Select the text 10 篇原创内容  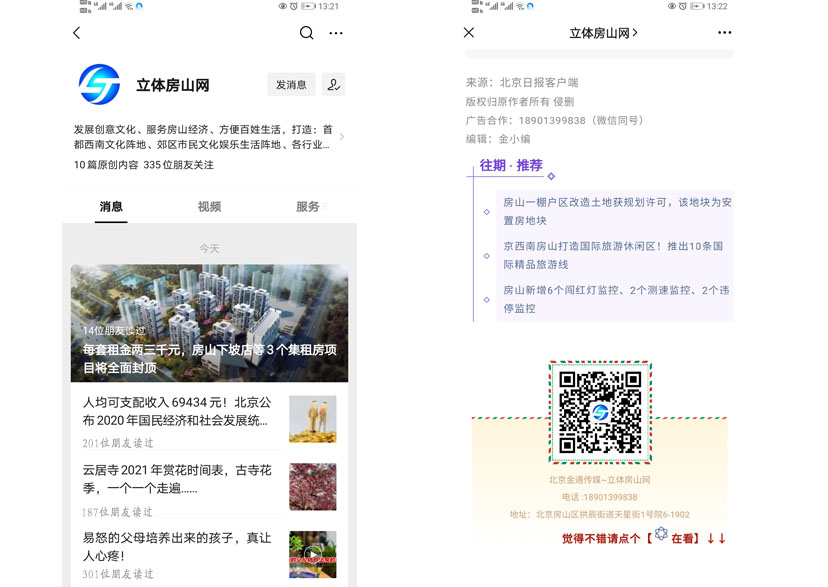pos(106,165)
